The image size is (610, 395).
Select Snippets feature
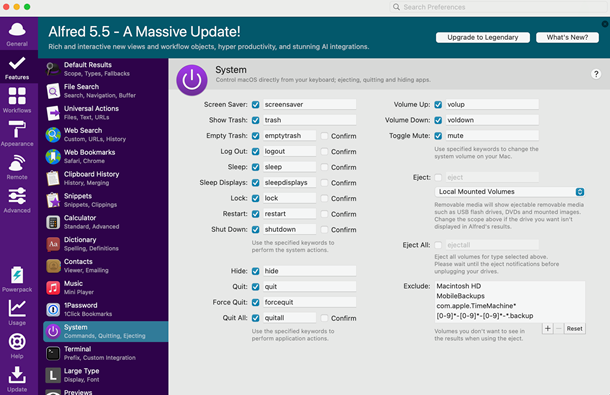tap(105, 200)
